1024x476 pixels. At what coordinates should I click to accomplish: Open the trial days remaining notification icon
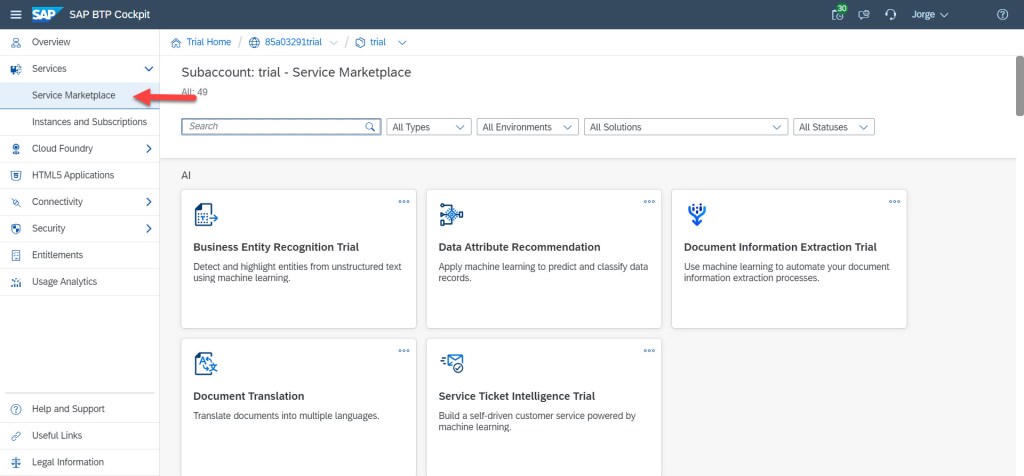(x=838, y=14)
